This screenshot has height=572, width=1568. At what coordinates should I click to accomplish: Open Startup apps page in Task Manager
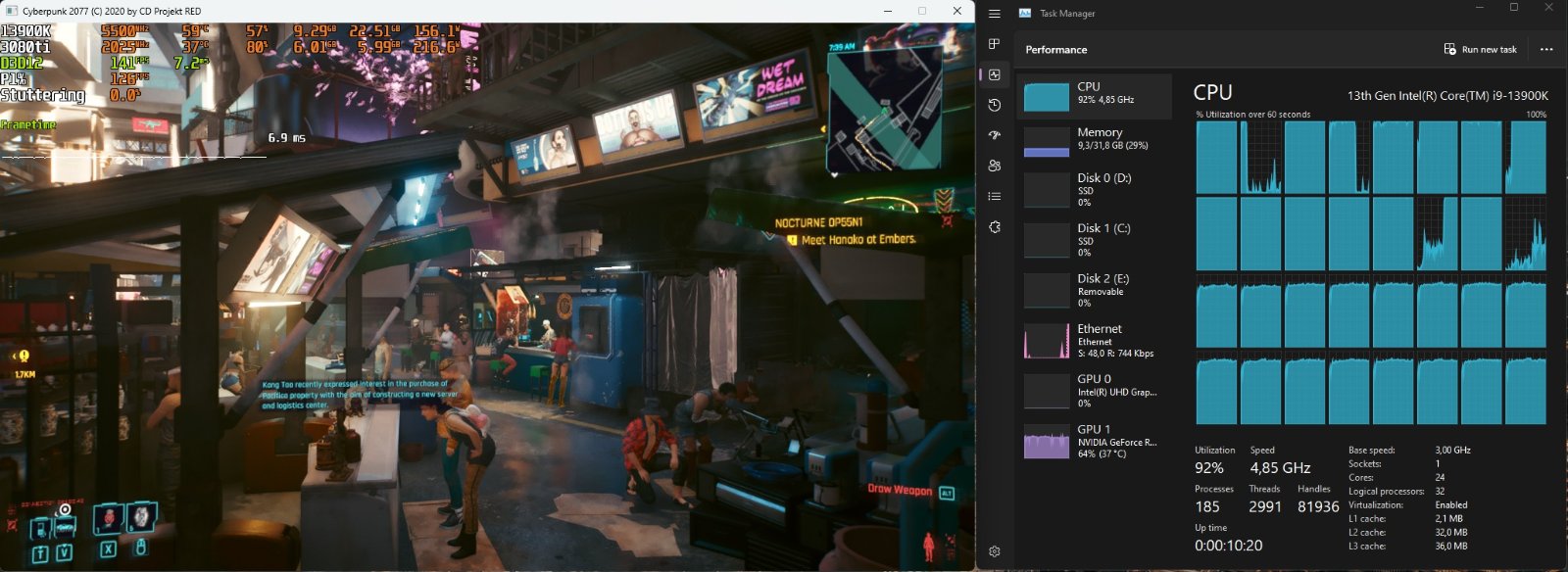[994, 135]
